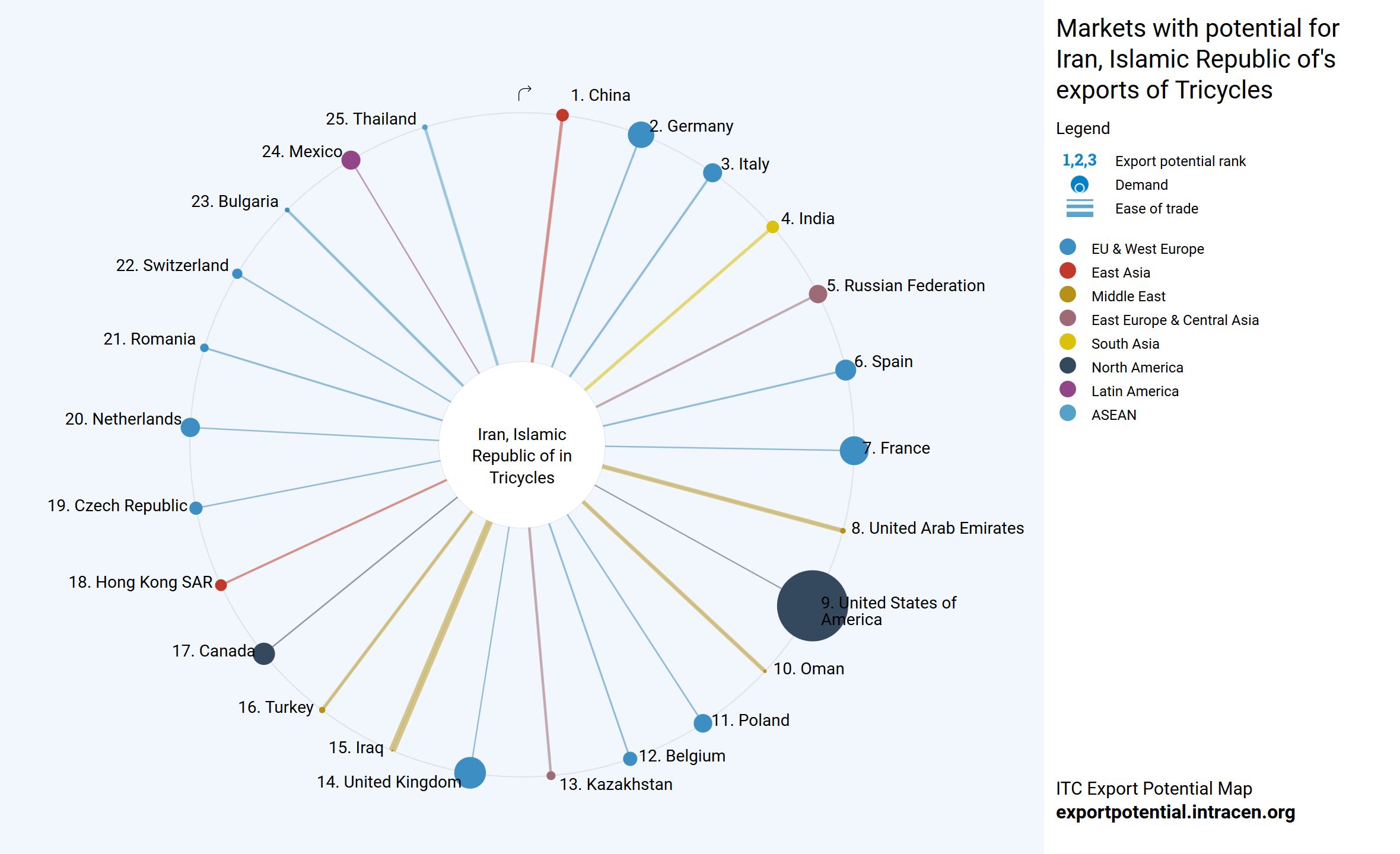
Task: Click the Ease of trade legend icon
Action: pos(1079,209)
